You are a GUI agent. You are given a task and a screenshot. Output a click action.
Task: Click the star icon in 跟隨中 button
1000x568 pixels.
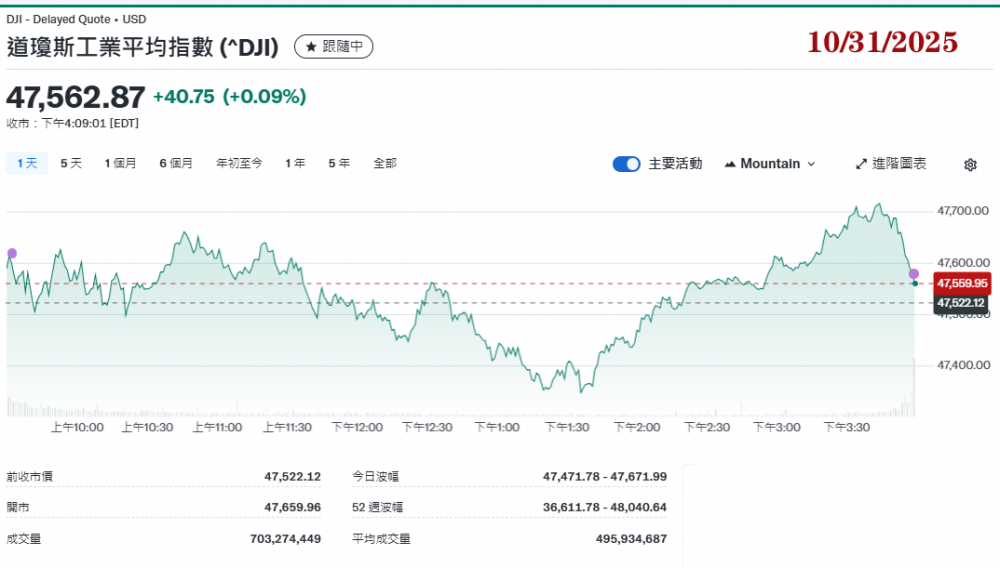pos(311,47)
